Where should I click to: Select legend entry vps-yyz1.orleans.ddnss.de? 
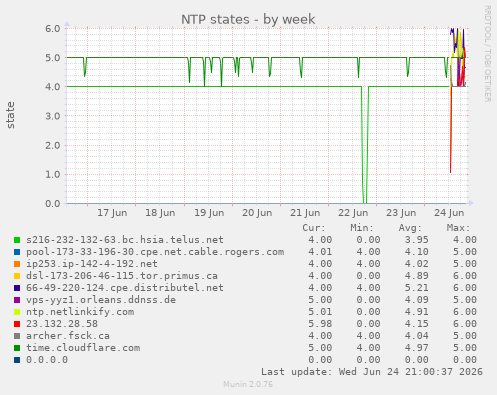(101, 300)
